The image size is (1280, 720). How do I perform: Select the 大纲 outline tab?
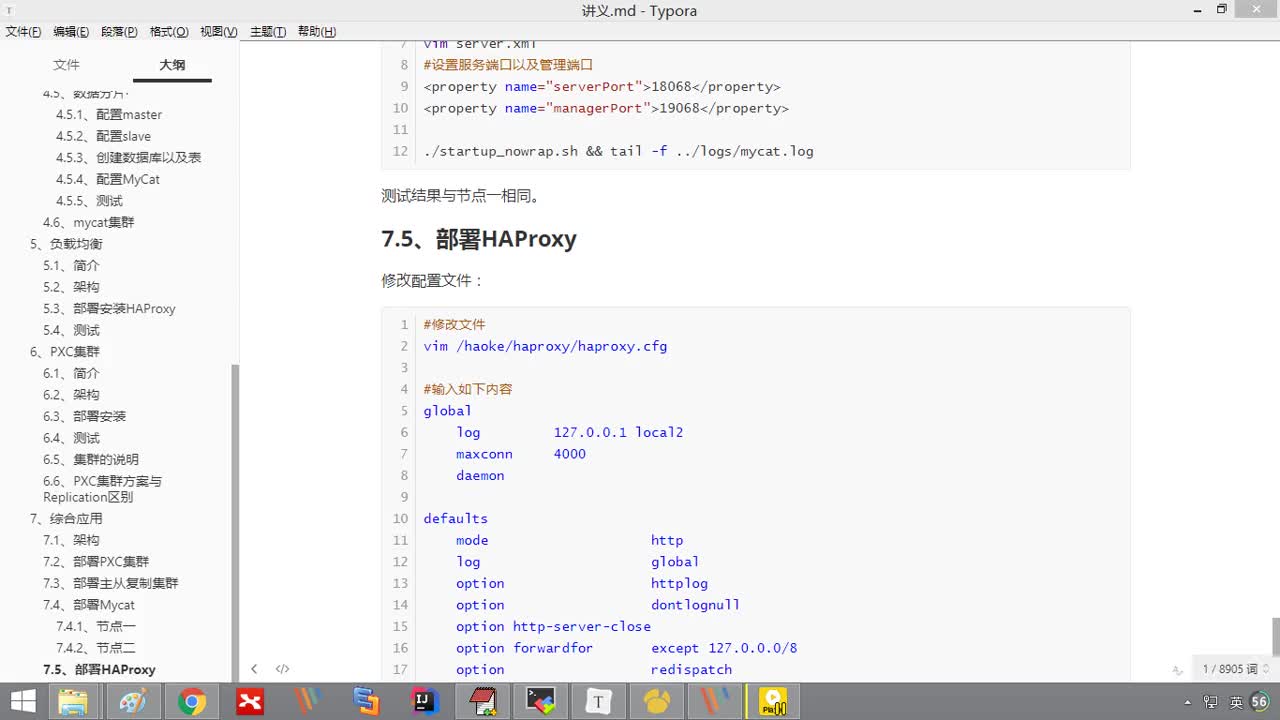coord(172,65)
